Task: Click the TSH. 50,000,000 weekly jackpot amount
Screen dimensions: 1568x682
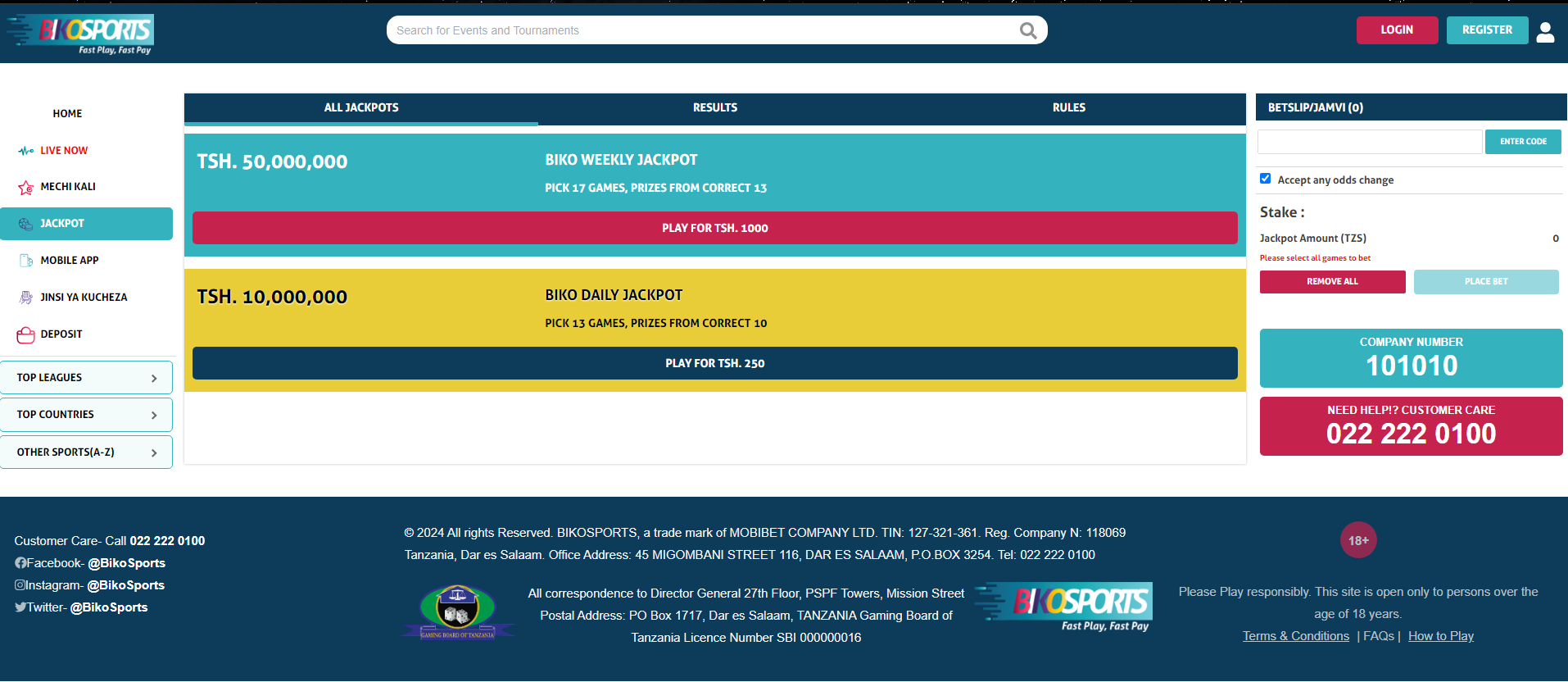Action: click(272, 161)
